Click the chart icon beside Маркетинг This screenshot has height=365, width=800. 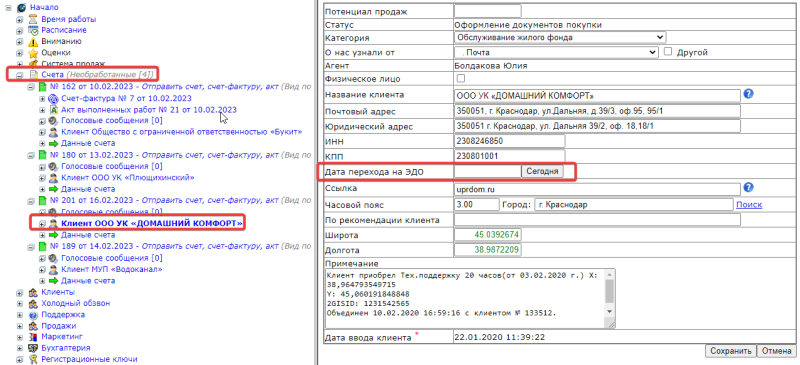coord(33,337)
